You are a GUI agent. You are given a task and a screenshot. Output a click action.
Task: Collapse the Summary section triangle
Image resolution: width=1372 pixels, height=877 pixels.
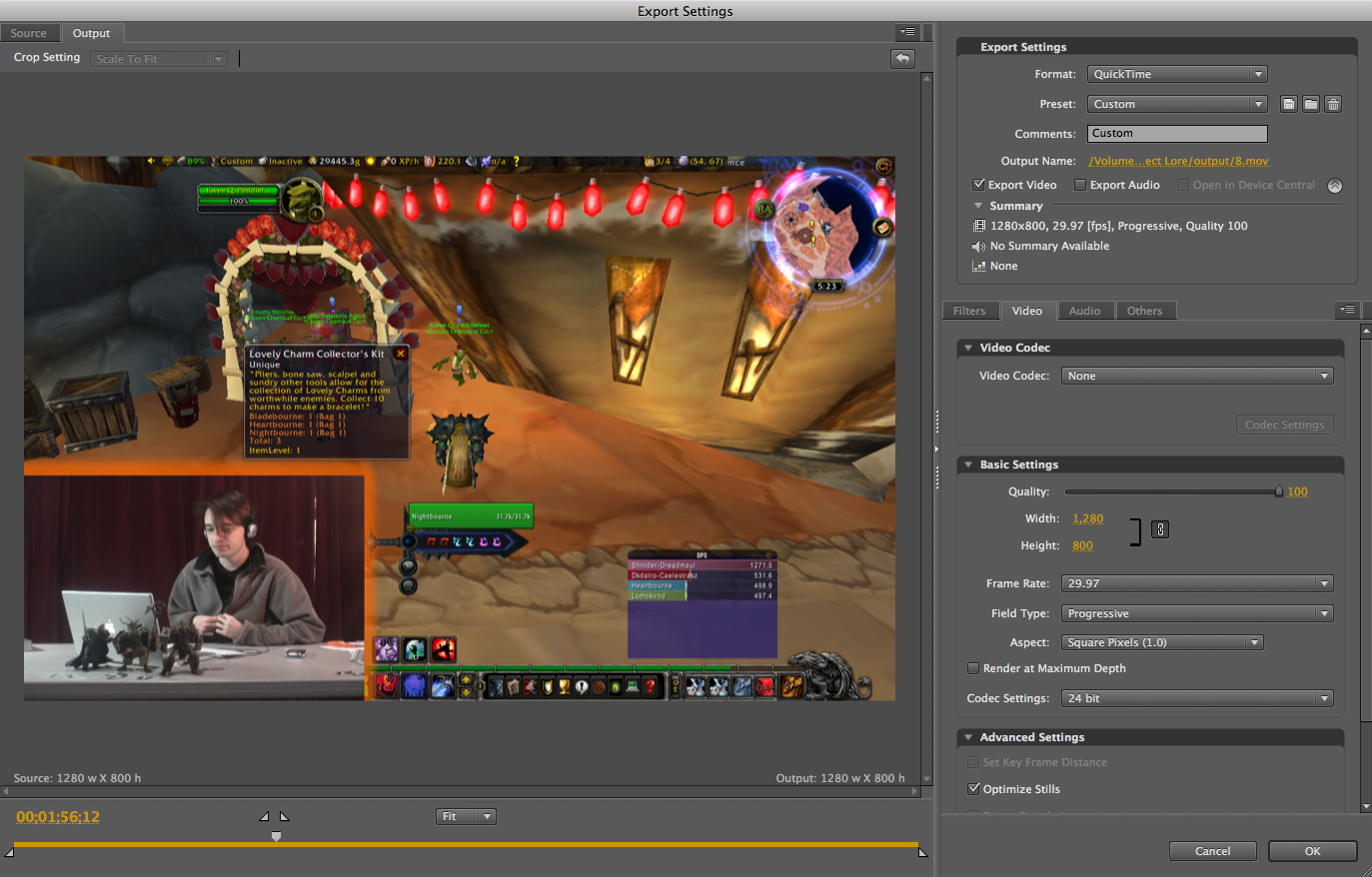(x=978, y=206)
